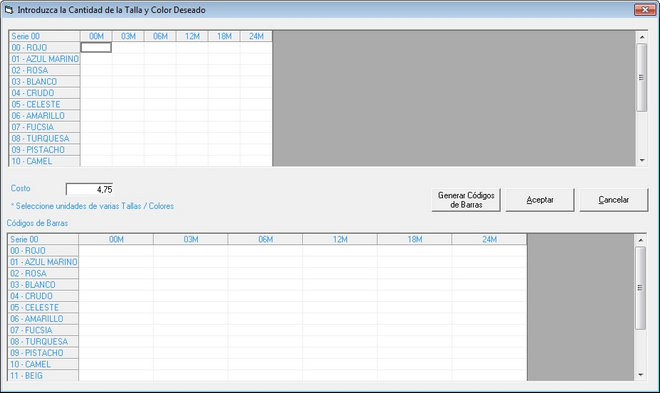
Task: Select 03M column header in top grid
Action: click(x=128, y=36)
